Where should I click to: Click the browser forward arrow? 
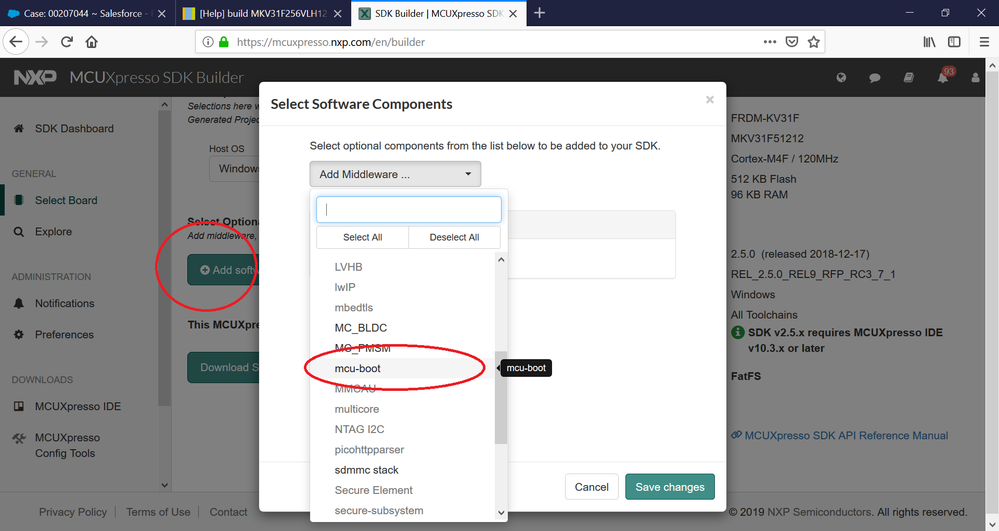[x=42, y=42]
